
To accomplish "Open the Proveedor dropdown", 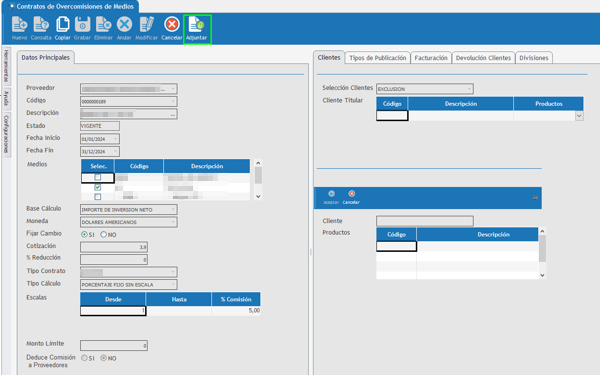I will [x=173, y=89].
